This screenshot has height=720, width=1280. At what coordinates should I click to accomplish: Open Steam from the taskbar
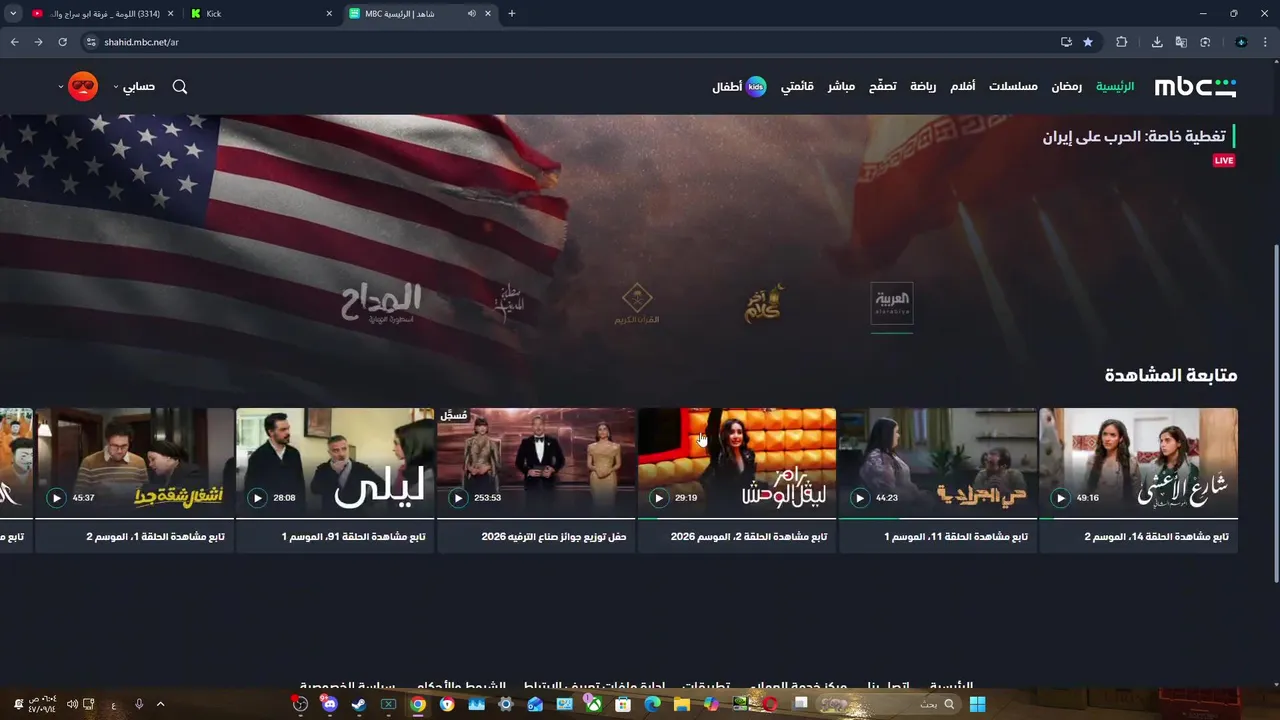coord(359,704)
